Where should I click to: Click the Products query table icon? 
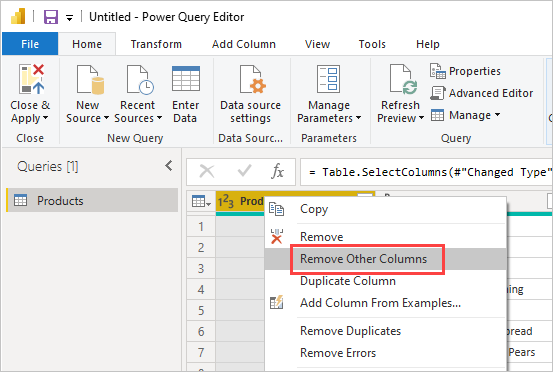20,201
